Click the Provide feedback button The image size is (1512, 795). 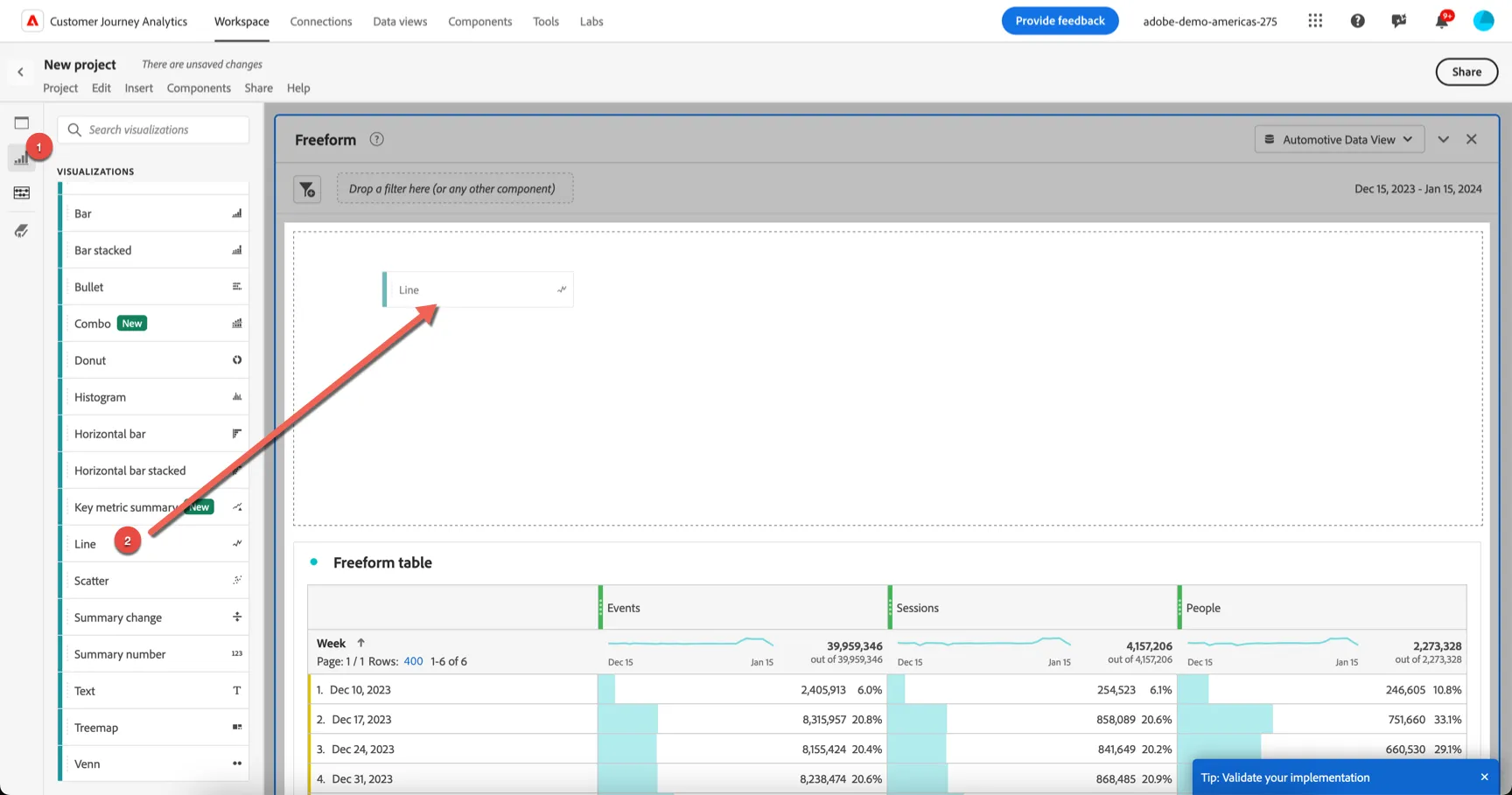coord(1060,21)
